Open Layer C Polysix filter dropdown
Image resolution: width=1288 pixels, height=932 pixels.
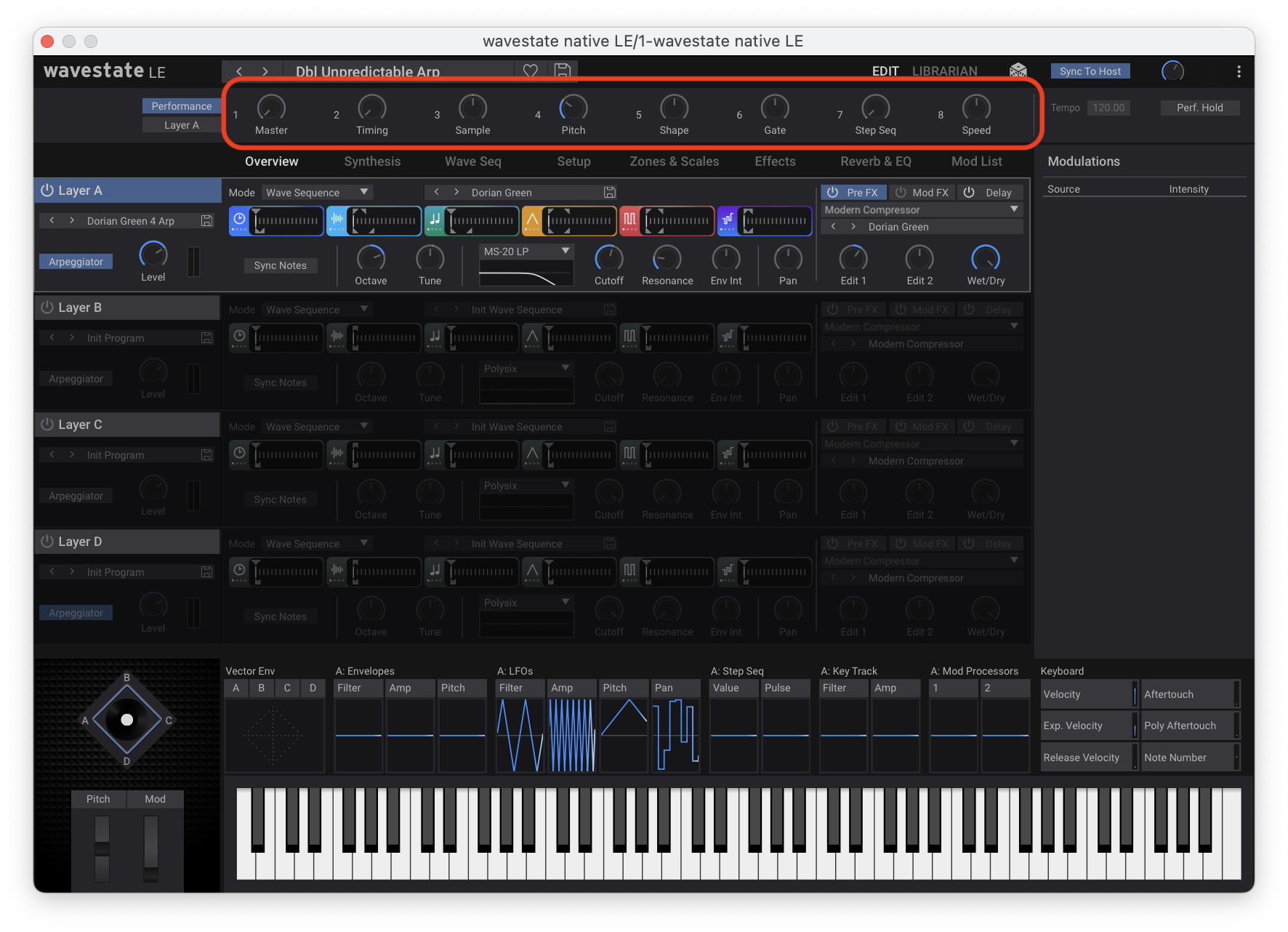(526, 486)
